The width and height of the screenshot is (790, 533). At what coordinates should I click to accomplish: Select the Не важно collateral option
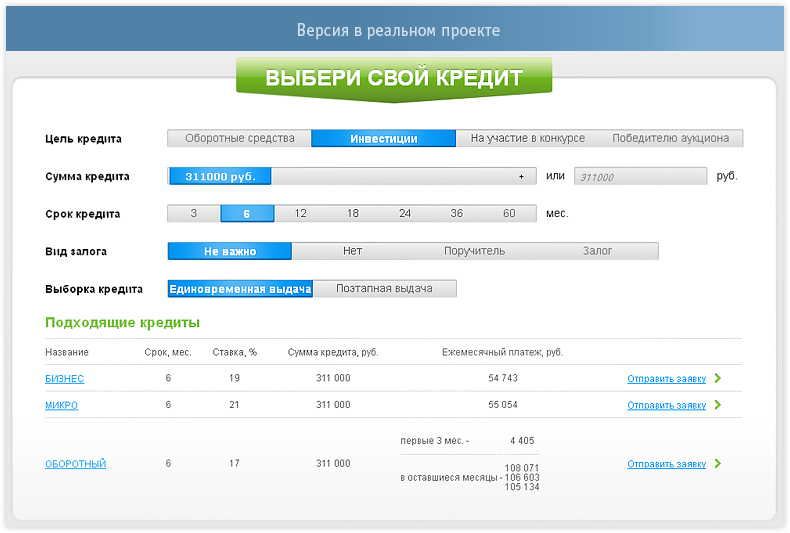[230, 251]
